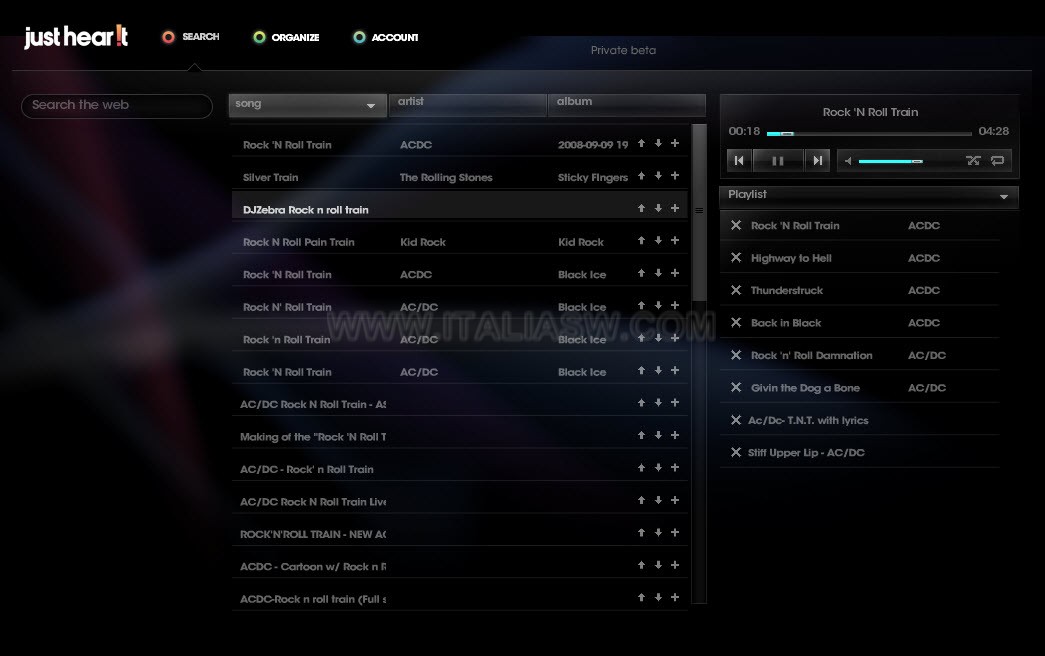Image resolution: width=1045 pixels, height=656 pixels.
Task: Click up arrow on Train Live row
Action: tap(641, 500)
